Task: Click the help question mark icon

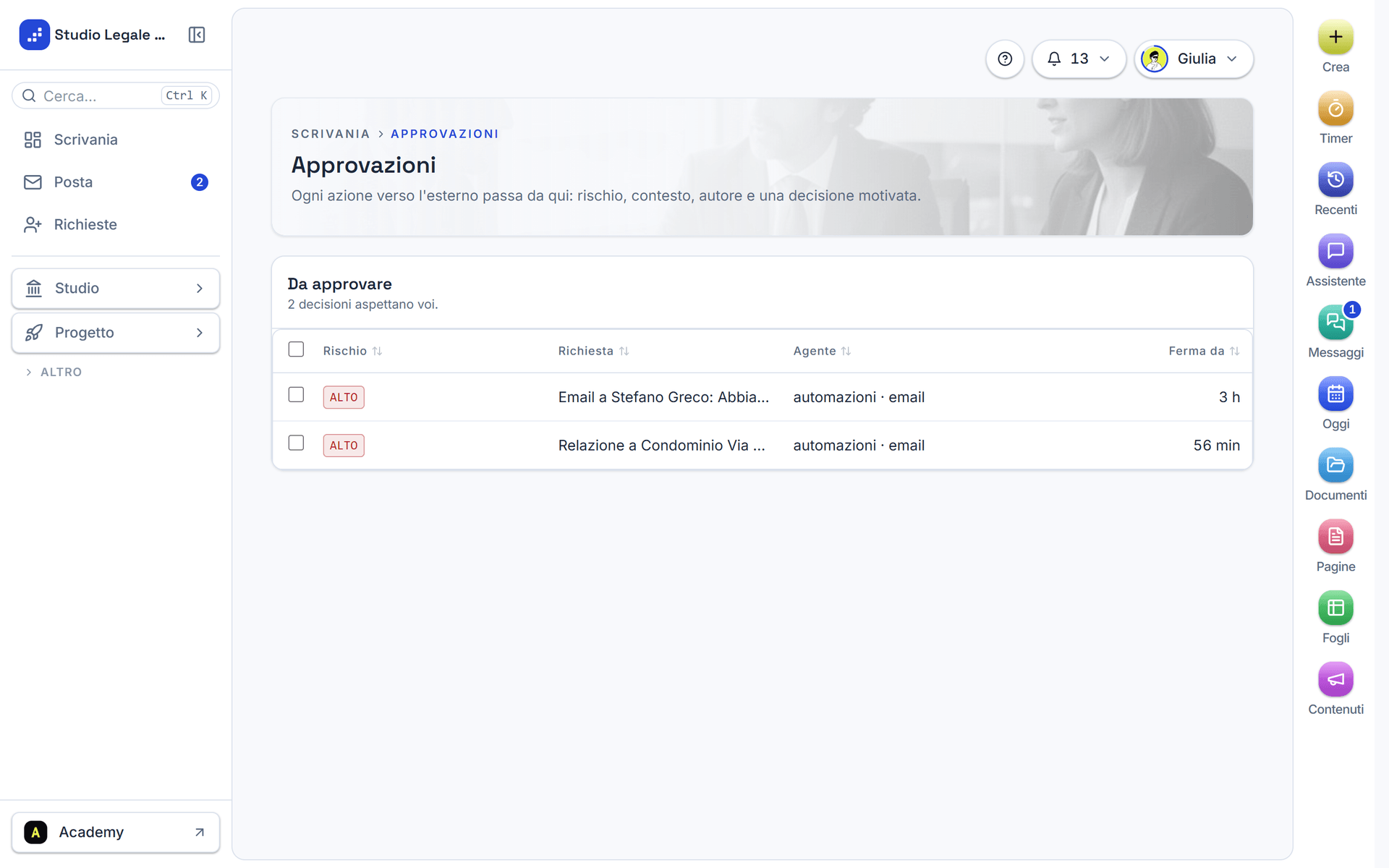Action: pyautogui.click(x=1005, y=59)
